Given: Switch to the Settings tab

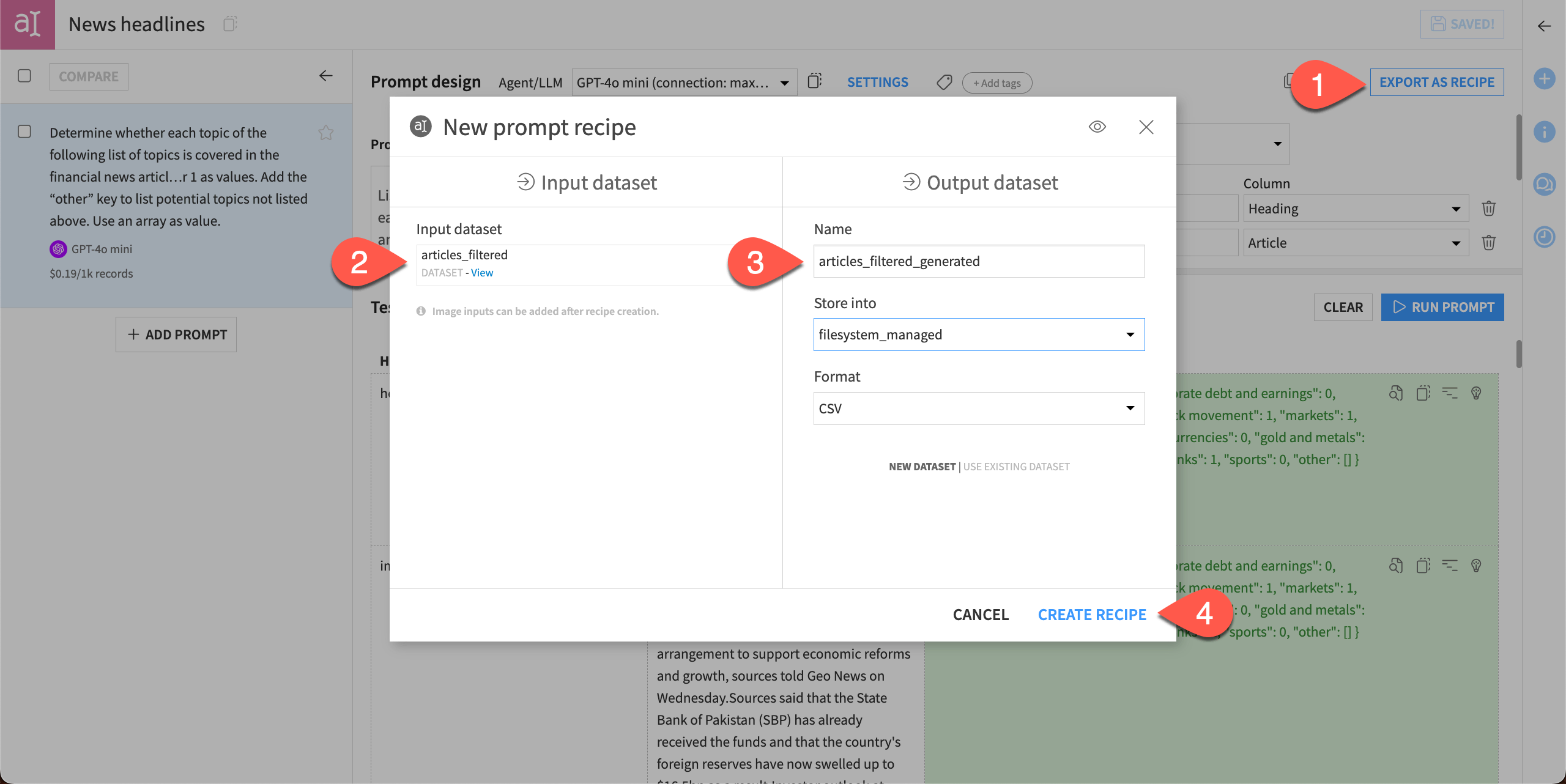Looking at the screenshot, I should 877,81.
